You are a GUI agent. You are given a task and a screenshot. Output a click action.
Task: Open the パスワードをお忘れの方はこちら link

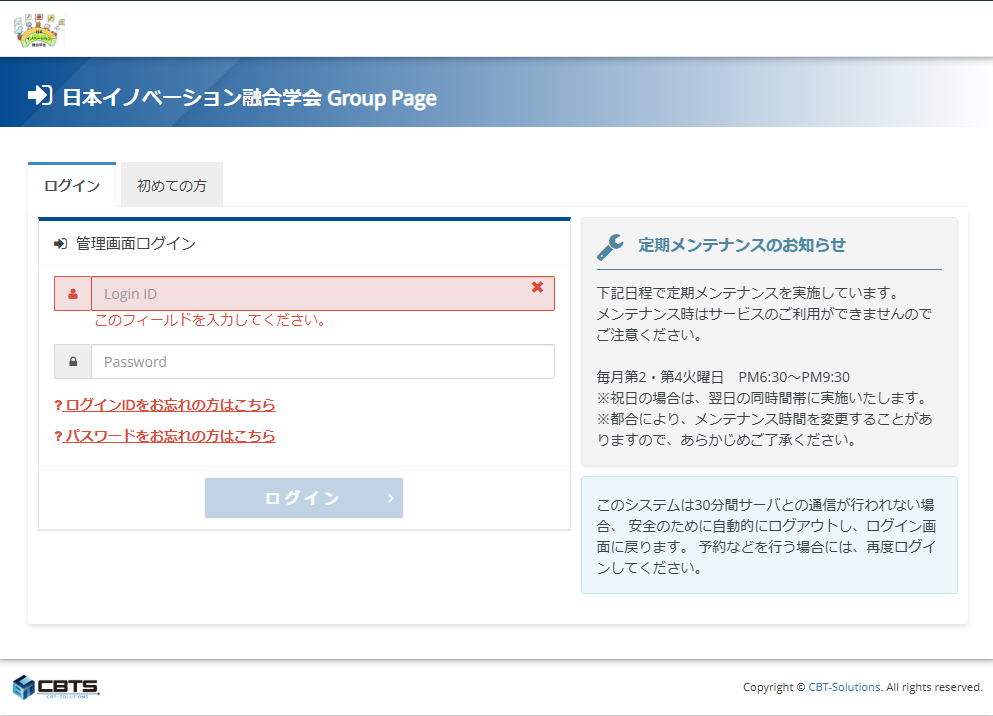pyautogui.click(x=166, y=436)
